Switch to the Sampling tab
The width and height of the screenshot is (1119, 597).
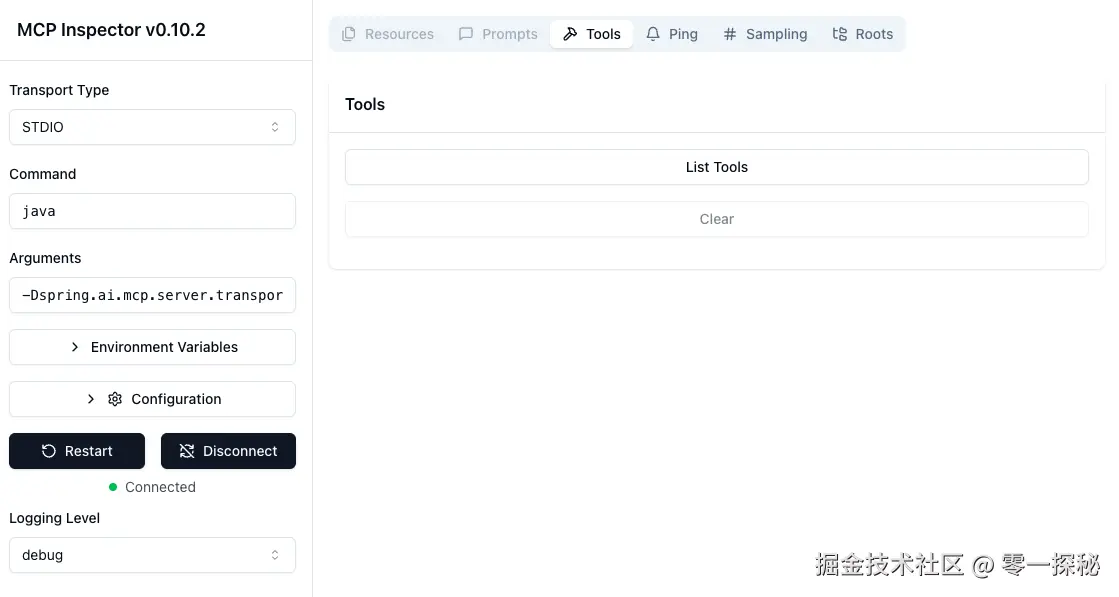pos(765,34)
